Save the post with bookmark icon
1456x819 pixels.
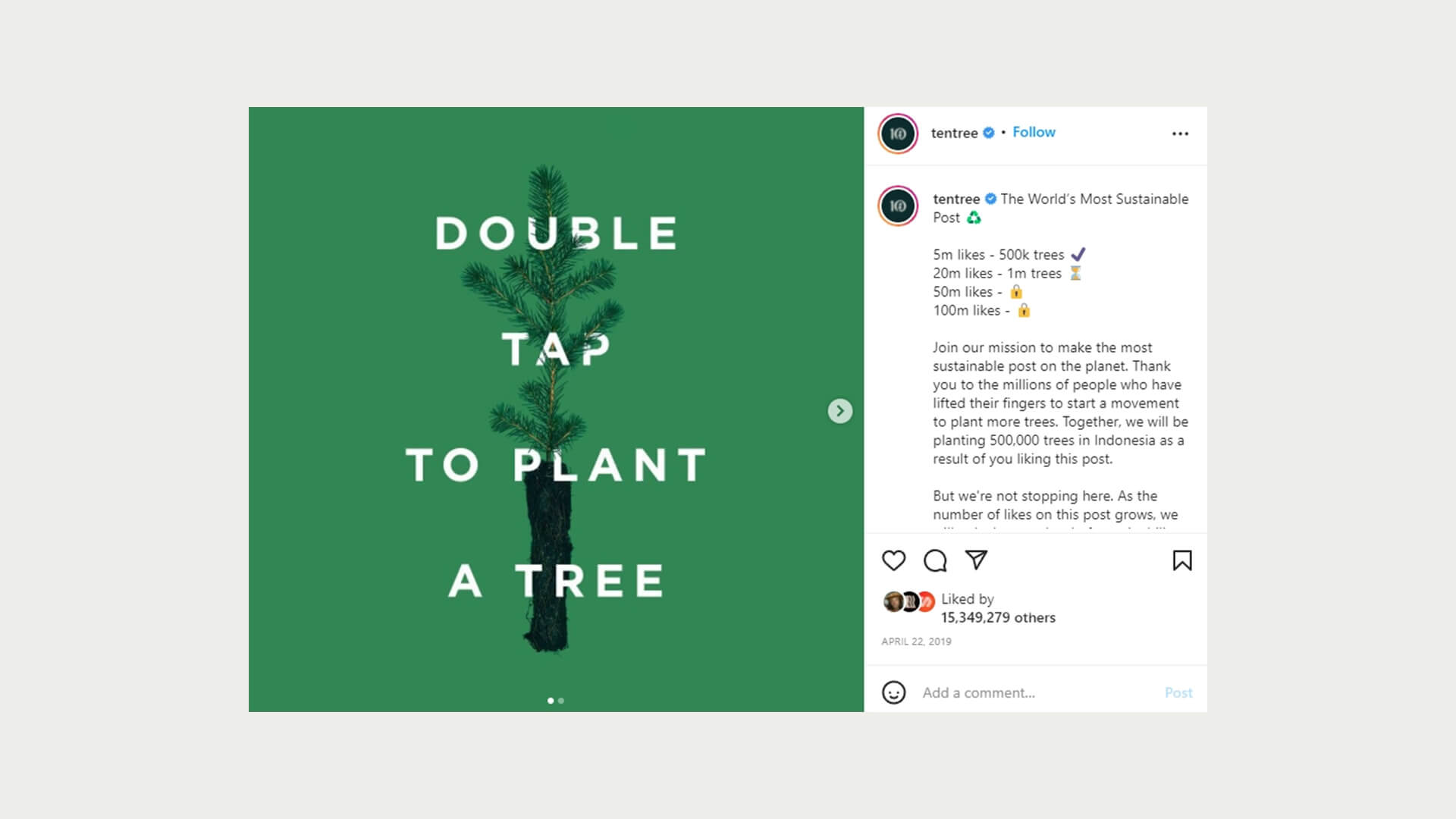1181,560
